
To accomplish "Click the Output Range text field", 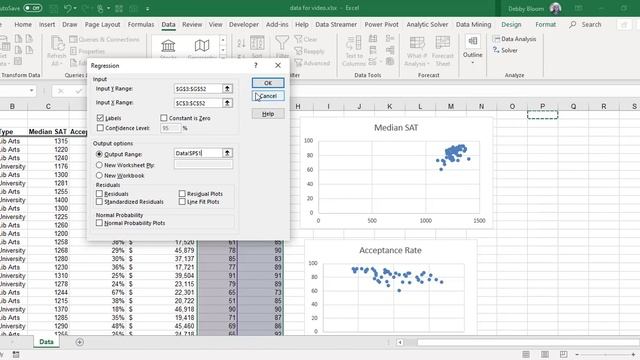I will point(198,153).
